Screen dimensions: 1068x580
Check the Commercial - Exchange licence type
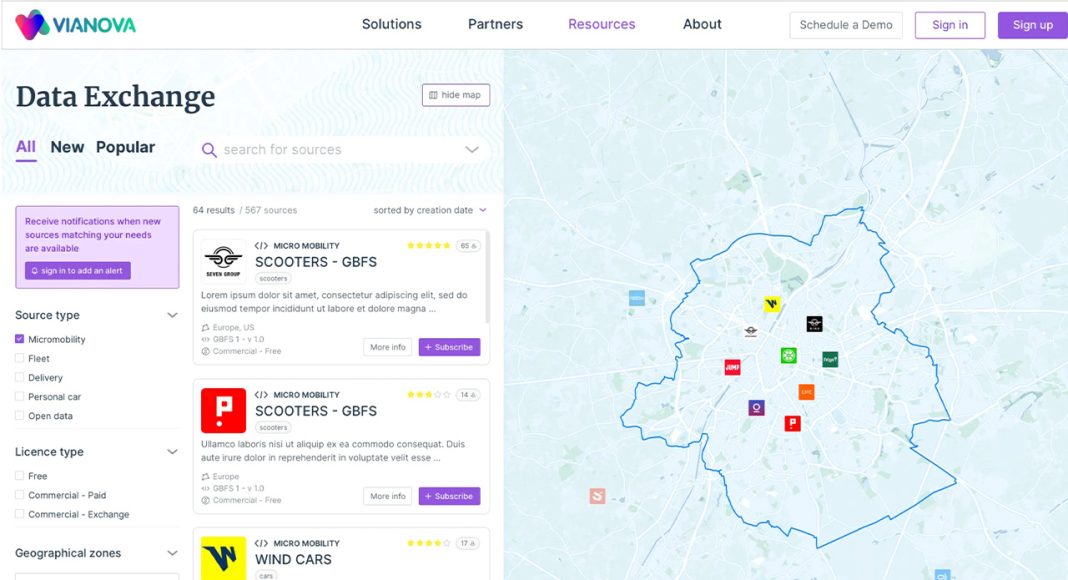coord(20,514)
